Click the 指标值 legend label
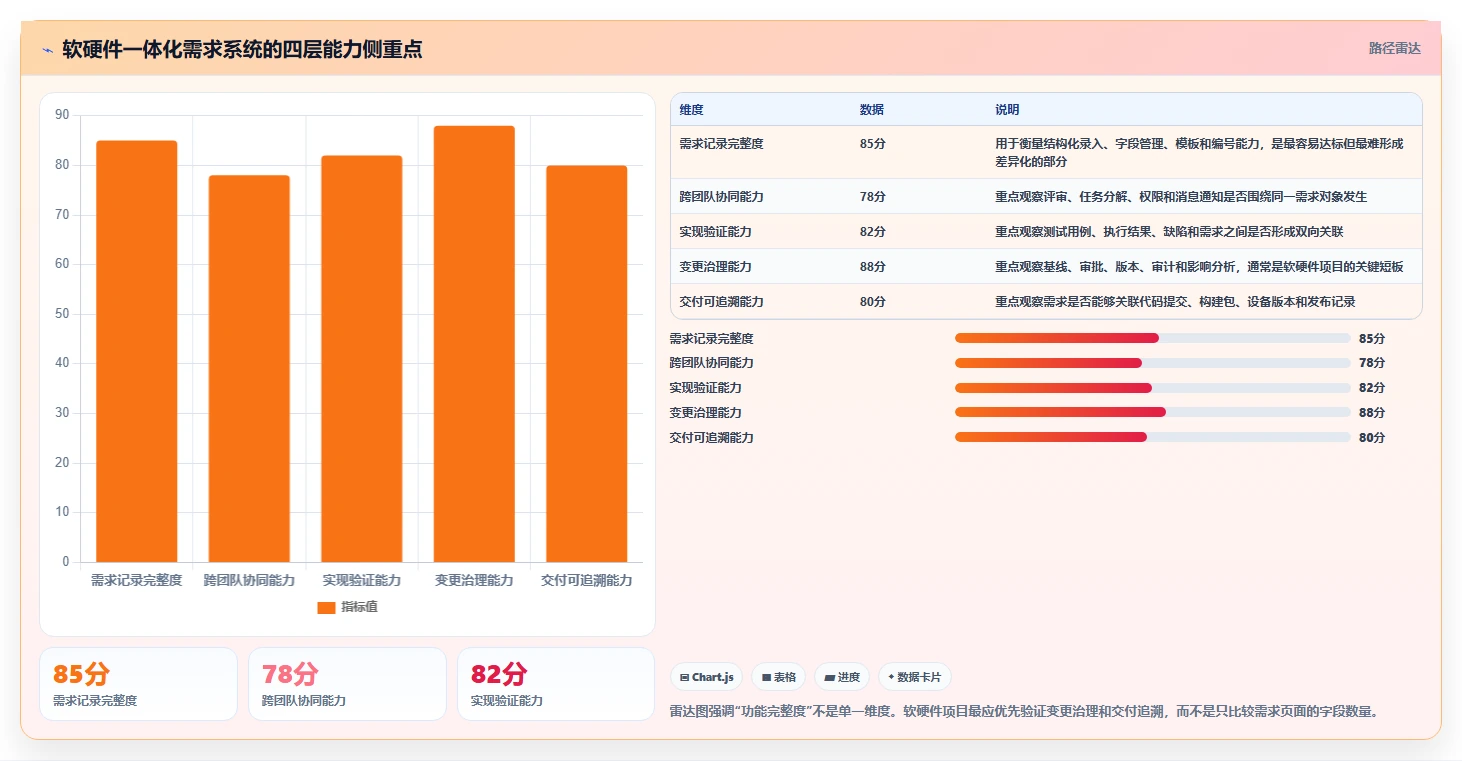This screenshot has width=1462, height=761. click(359, 607)
